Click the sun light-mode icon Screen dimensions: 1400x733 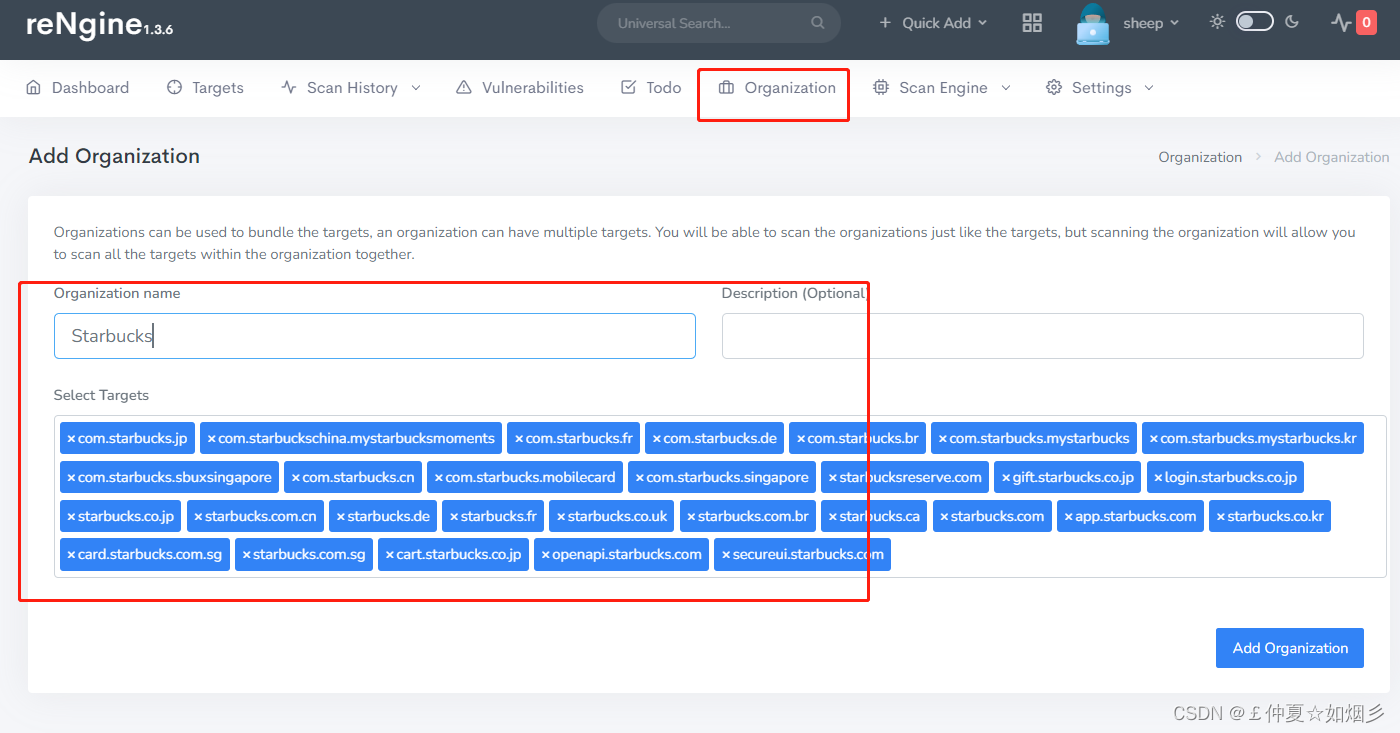coord(1217,21)
